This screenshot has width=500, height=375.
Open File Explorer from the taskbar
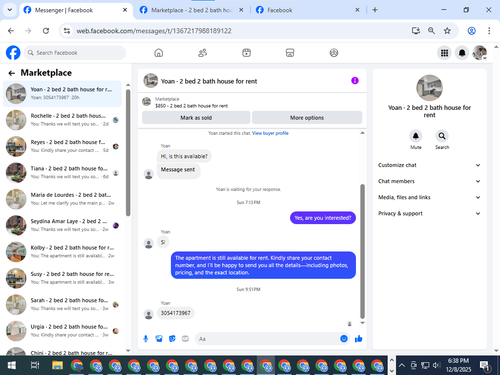[57, 365]
